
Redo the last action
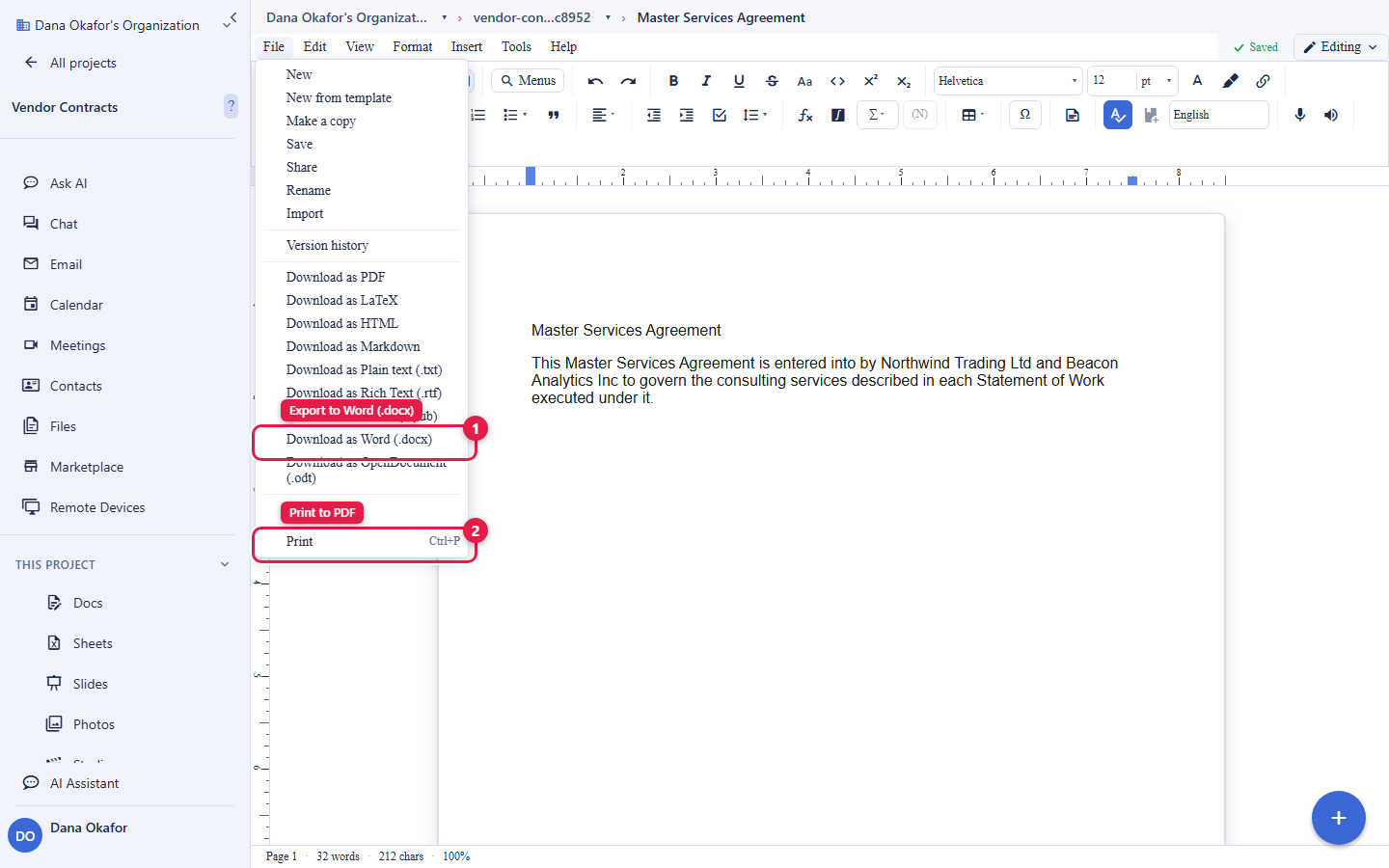(x=628, y=81)
